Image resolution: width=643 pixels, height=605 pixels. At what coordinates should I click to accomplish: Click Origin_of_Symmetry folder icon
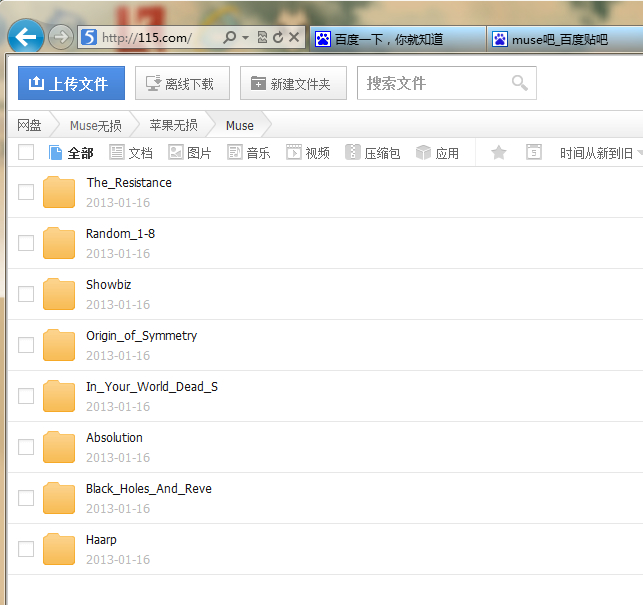coord(59,345)
